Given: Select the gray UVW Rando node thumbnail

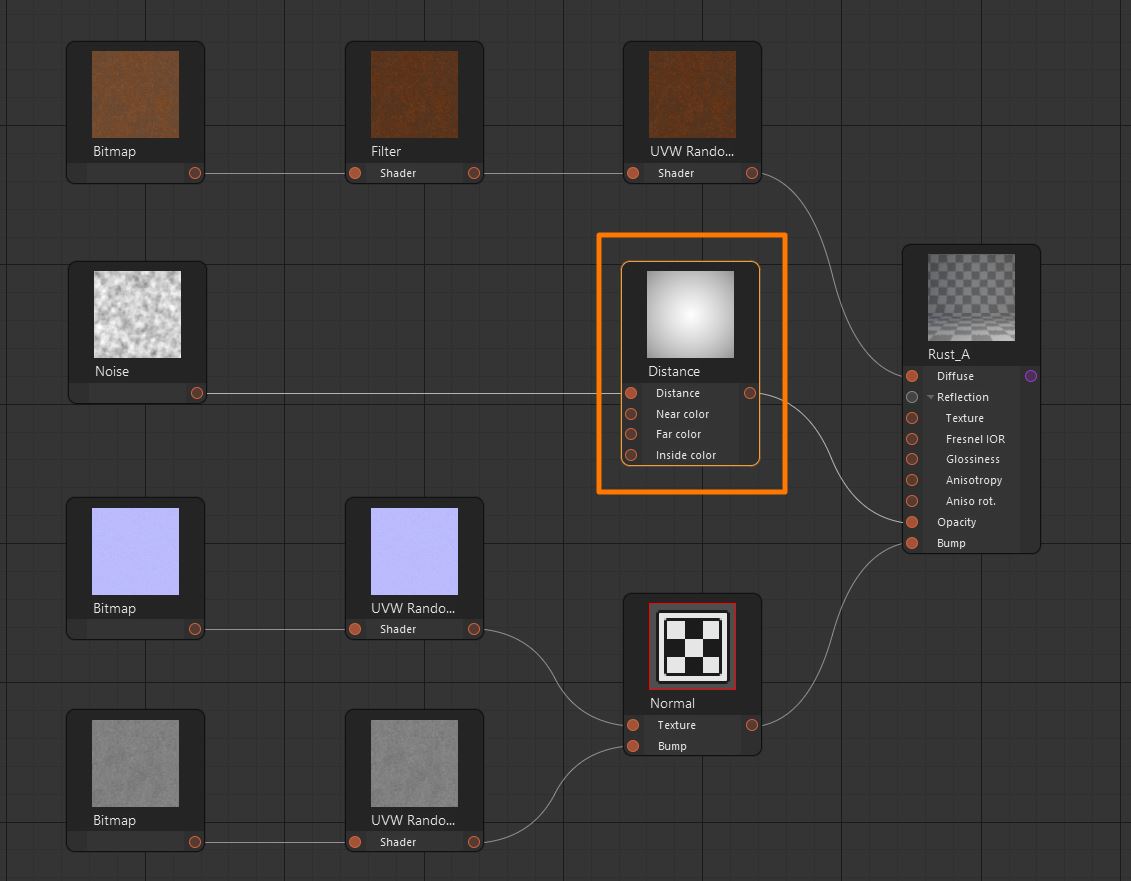Looking at the screenshot, I should coord(414,763).
